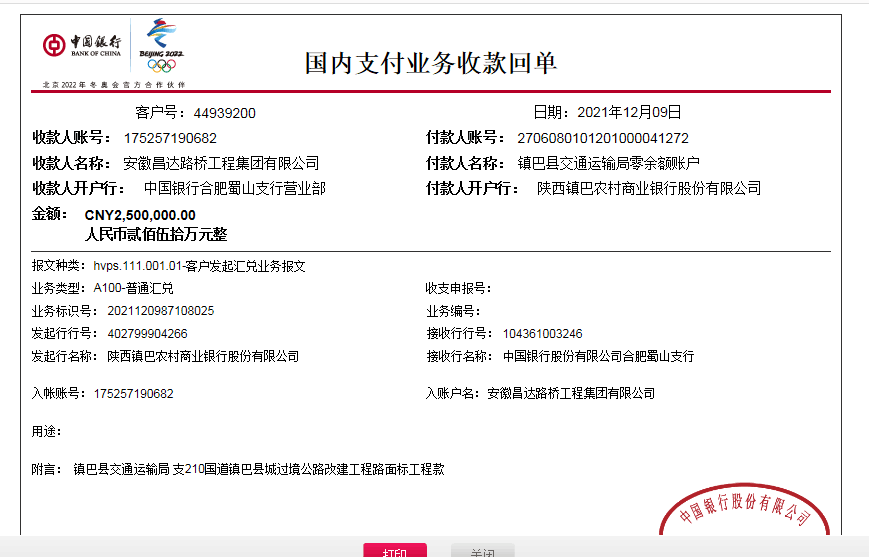Click receiving bank number 104361003246
Image resolution: width=869 pixels, height=557 pixels.
coord(542,333)
